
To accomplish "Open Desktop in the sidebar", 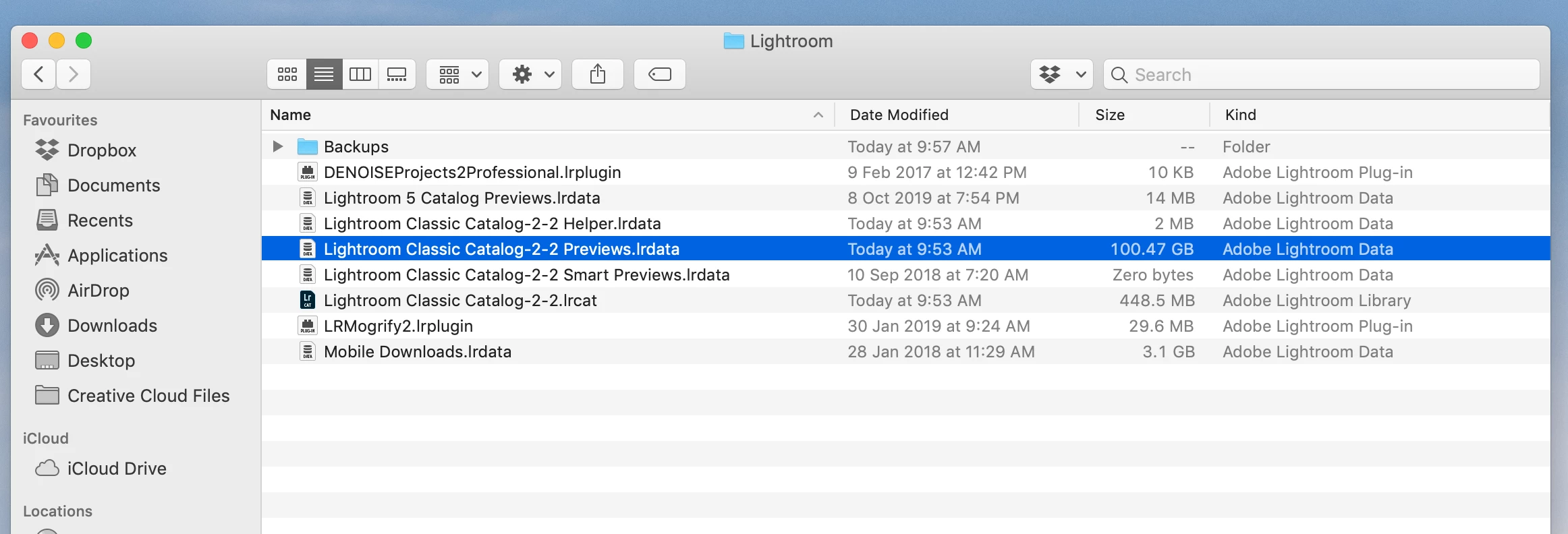I will [x=85, y=361].
